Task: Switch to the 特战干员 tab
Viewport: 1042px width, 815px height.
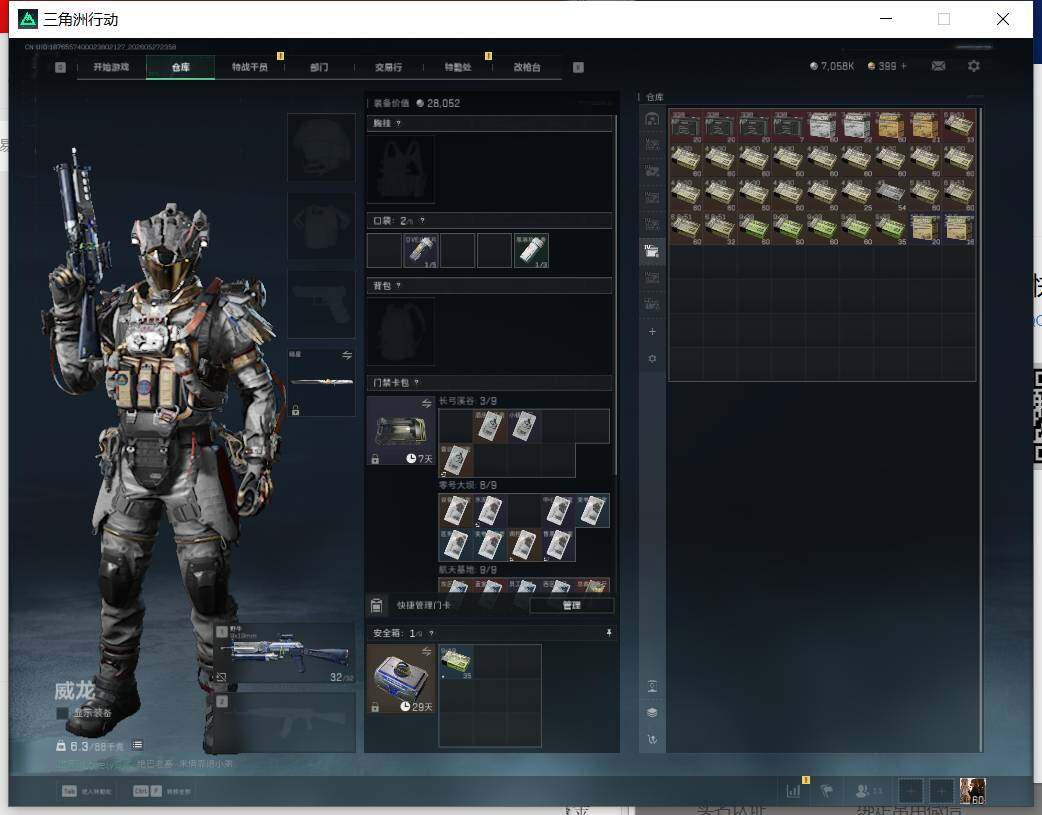Action: [249, 67]
